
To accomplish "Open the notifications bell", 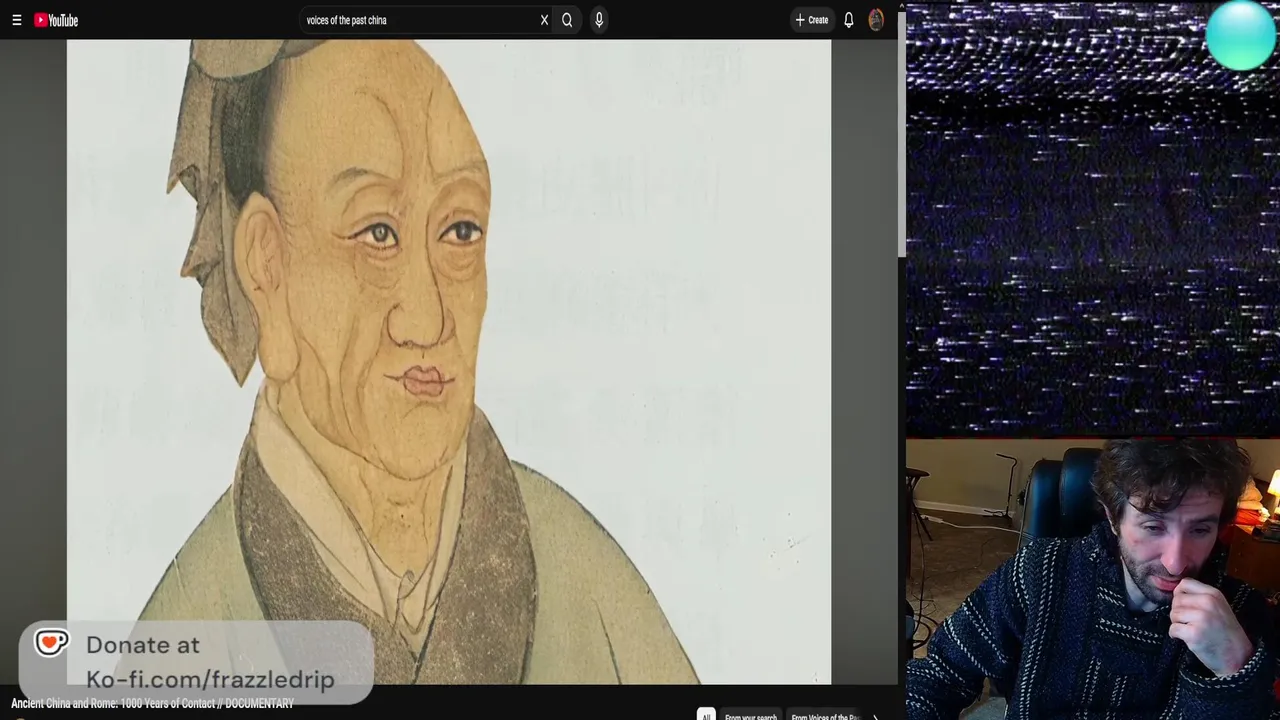I will 849,20.
